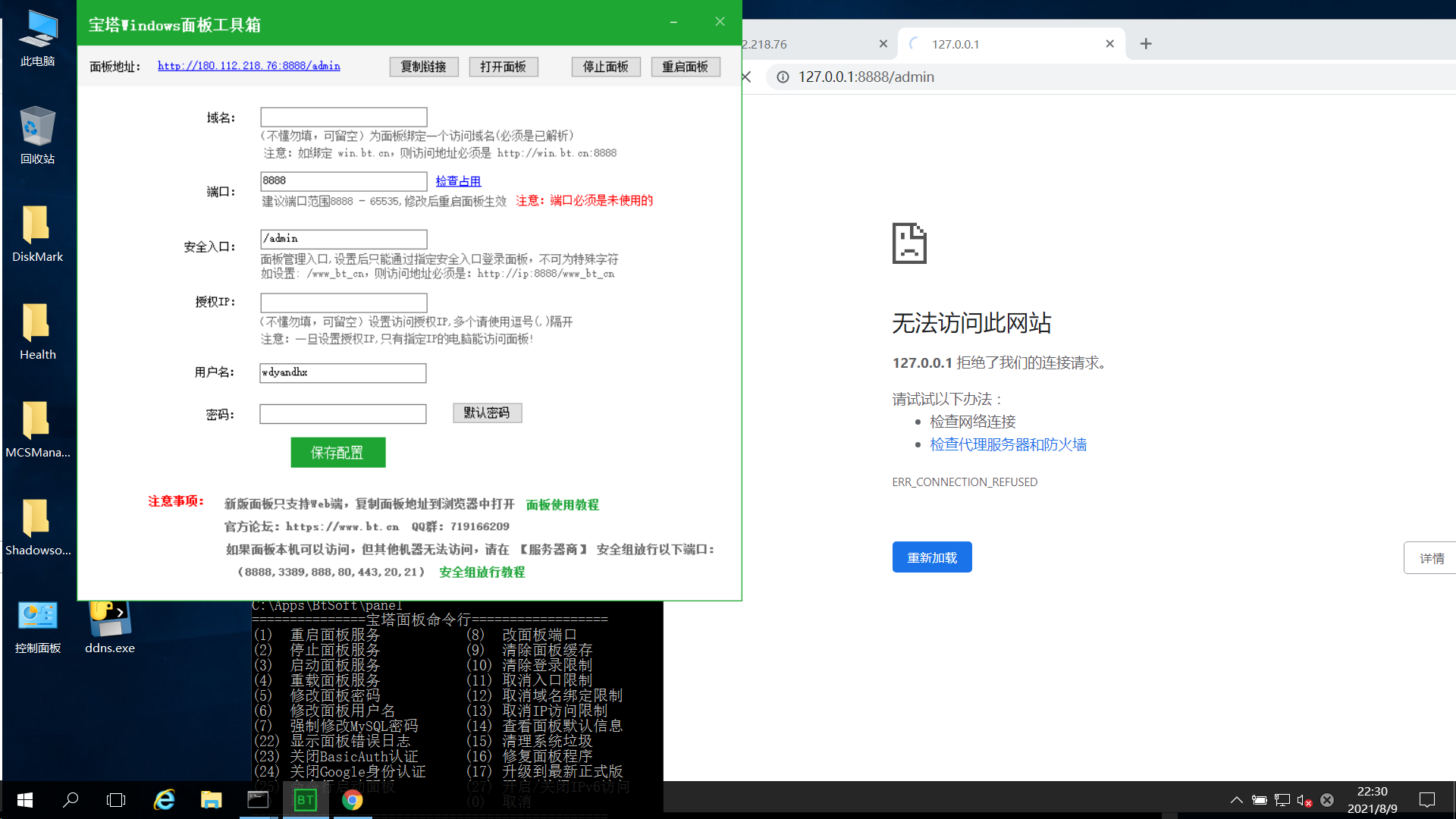The width and height of the screenshot is (1456, 819).
Task: Select the MCSManager folder icon
Action: (37, 429)
